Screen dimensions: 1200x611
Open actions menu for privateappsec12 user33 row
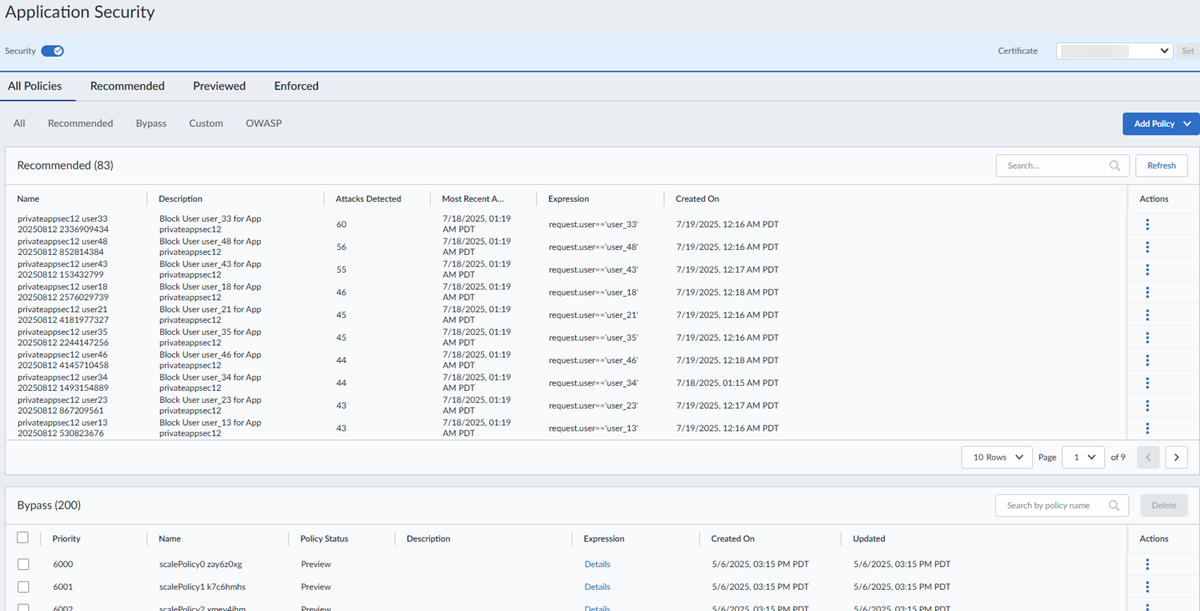tap(1147, 224)
